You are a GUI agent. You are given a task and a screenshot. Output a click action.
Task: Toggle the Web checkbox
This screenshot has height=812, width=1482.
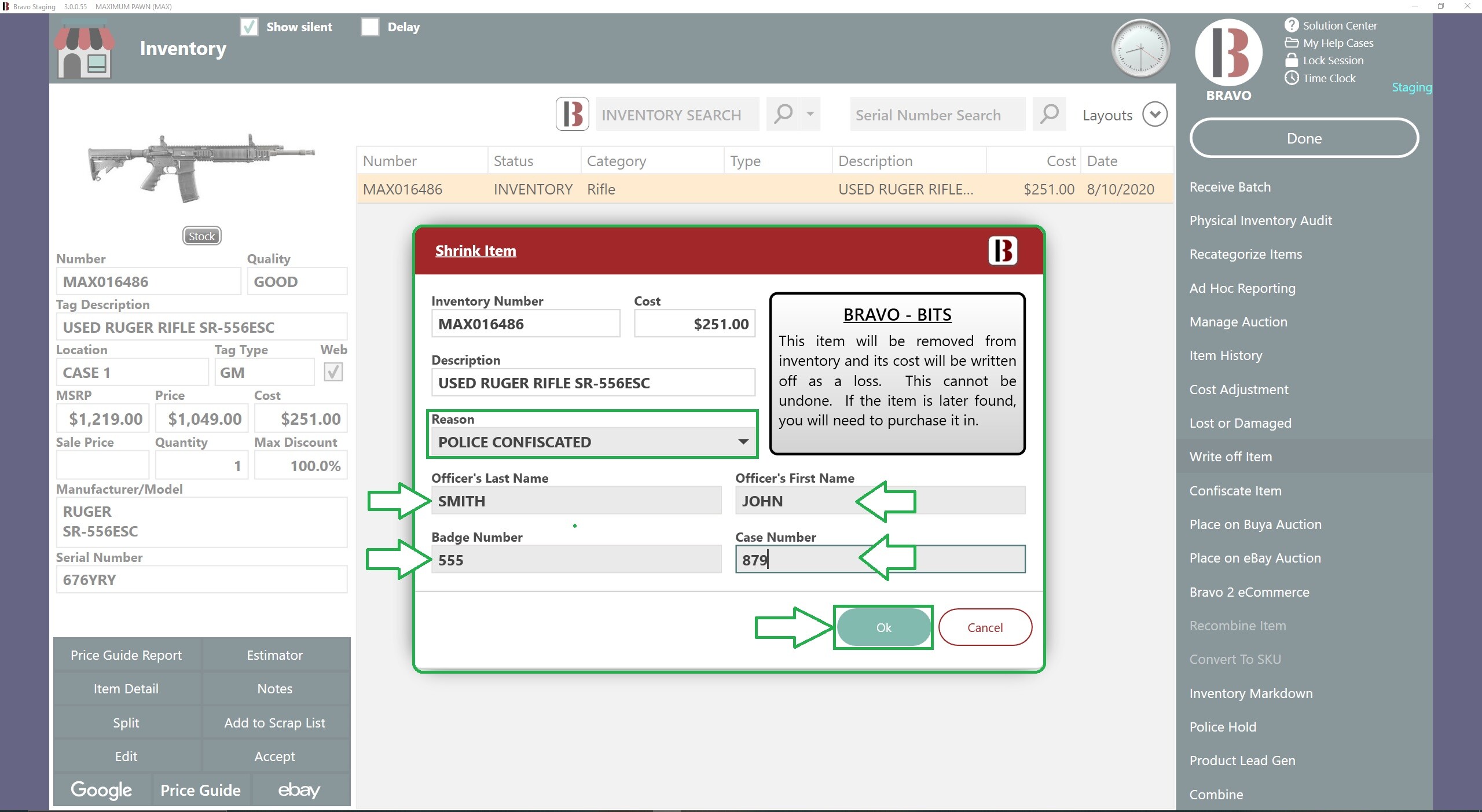333,372
